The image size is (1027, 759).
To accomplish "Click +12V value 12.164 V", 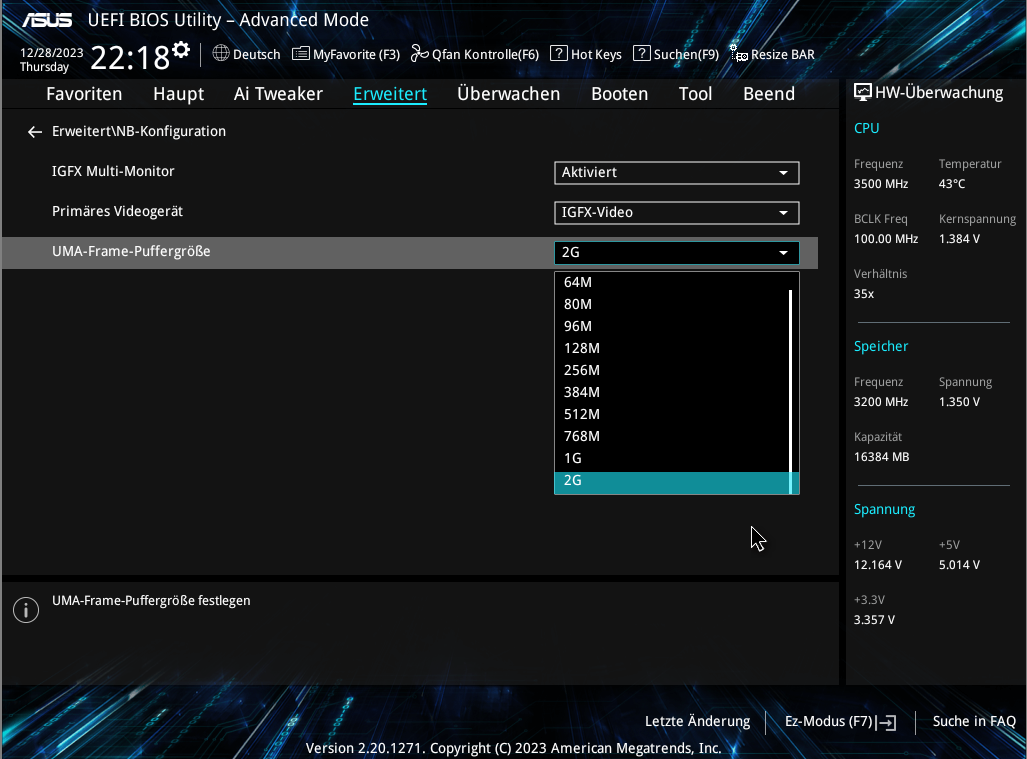I will [x=878, y=565].
